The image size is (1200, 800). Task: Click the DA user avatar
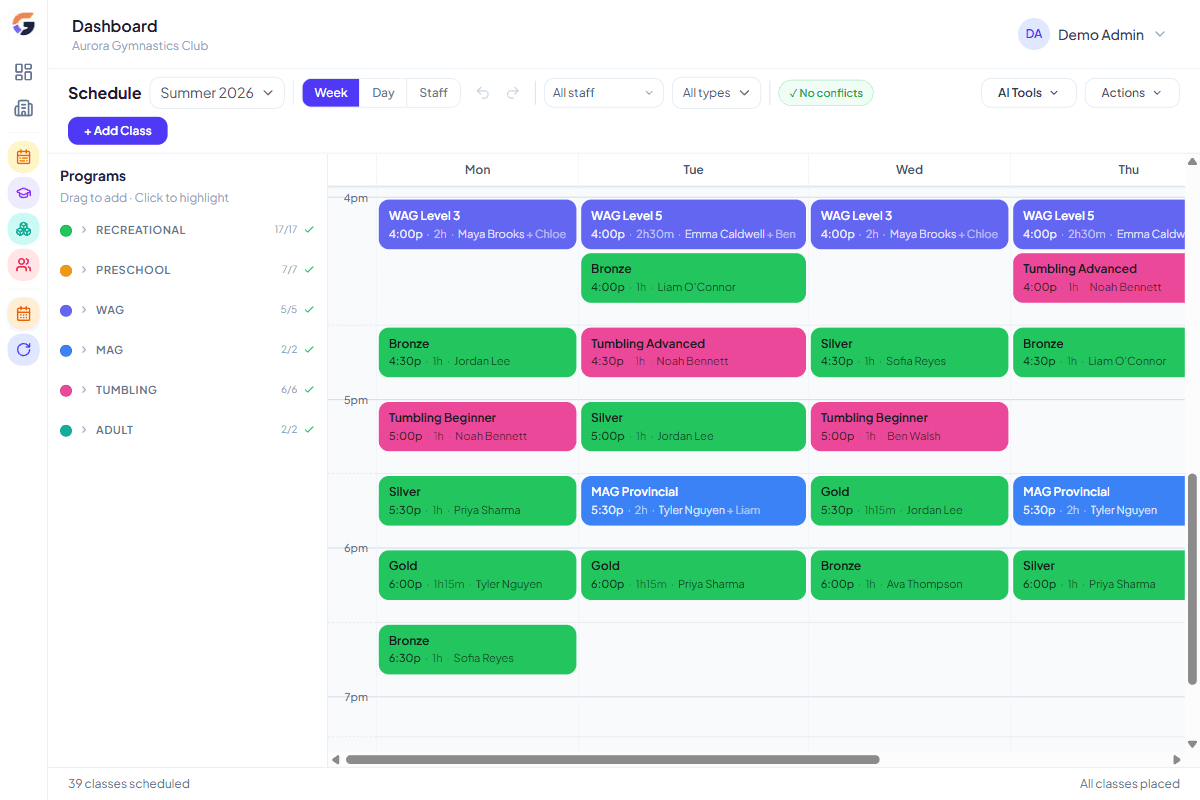tap(1034, 34)
